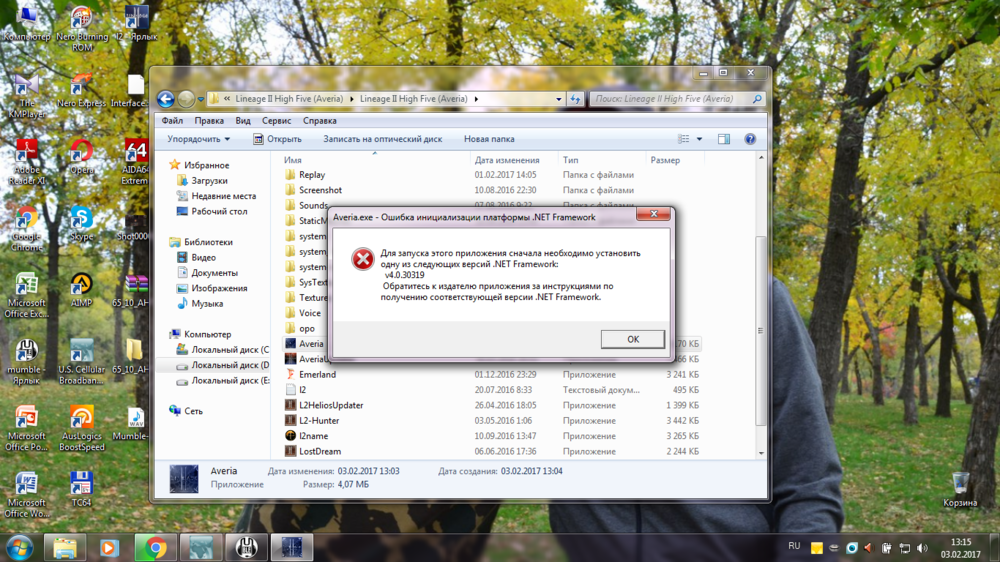
Task: Sort files by the Дата изменения column header
Action: (507, 160)
